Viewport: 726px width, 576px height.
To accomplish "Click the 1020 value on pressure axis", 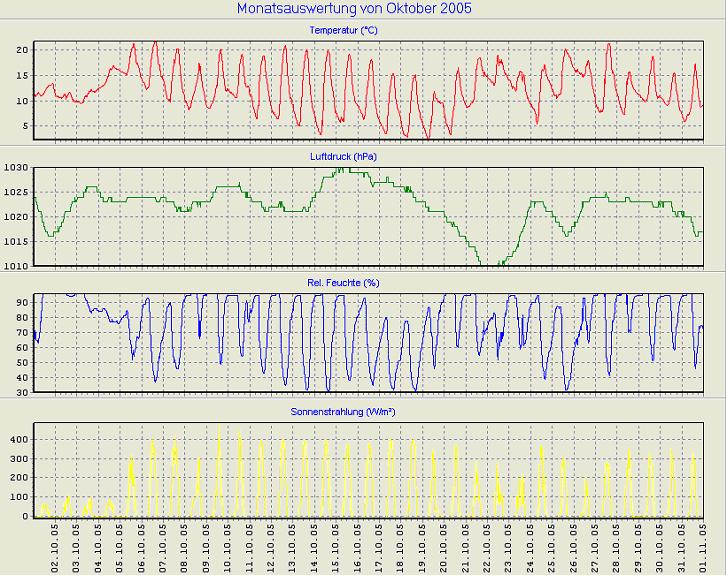I will [16, 217].
